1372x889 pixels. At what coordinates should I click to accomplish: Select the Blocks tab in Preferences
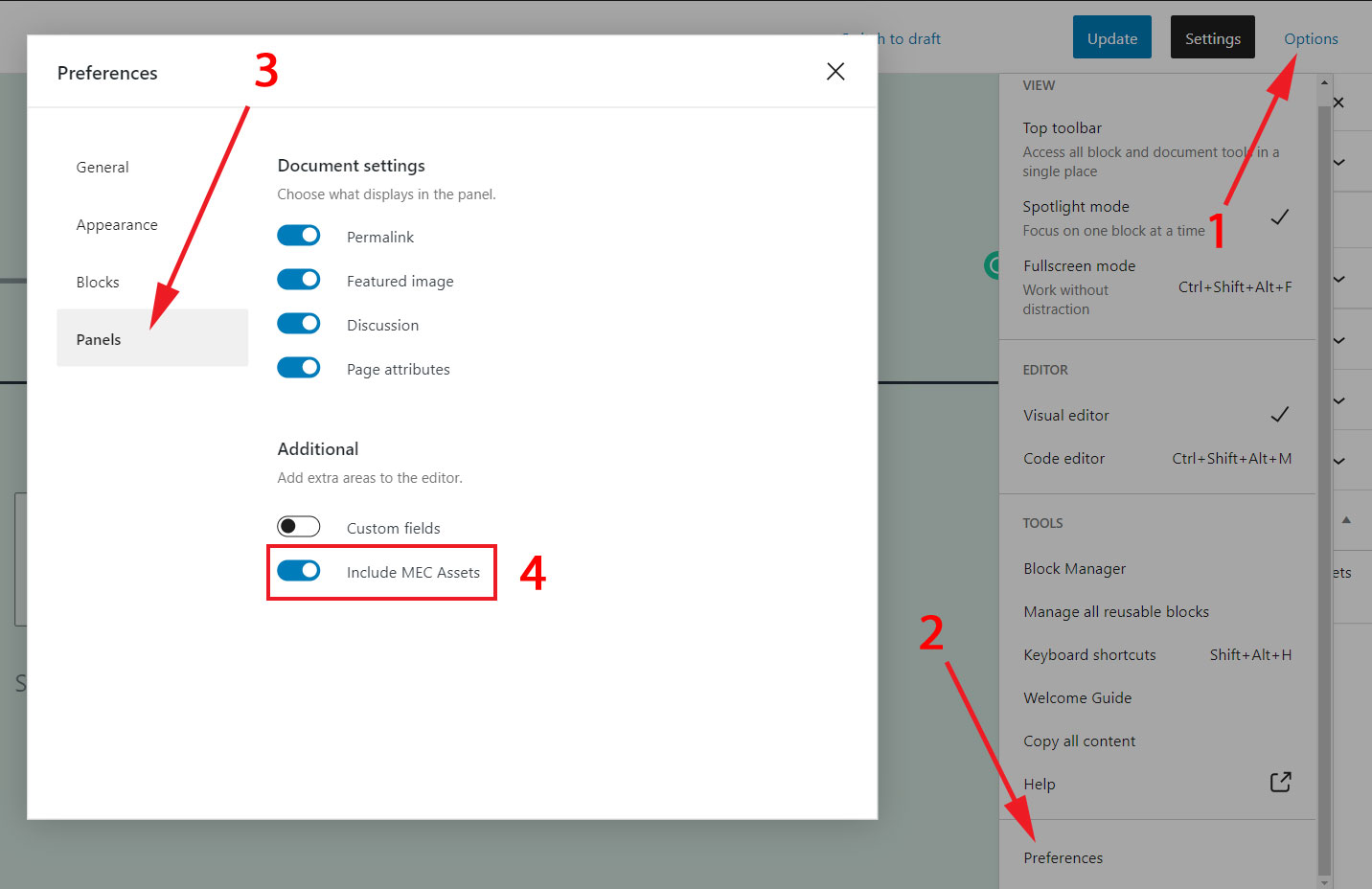(x=98, y=283)
